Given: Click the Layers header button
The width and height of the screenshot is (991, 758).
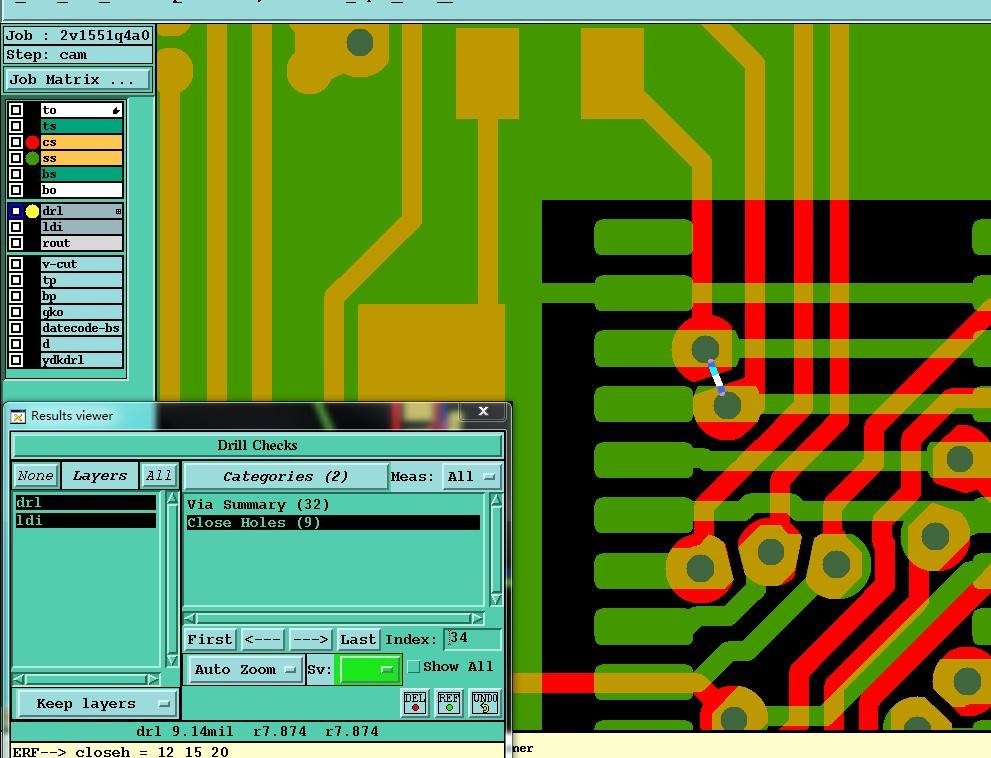Looking at the screenshot, I should [99, 476].
